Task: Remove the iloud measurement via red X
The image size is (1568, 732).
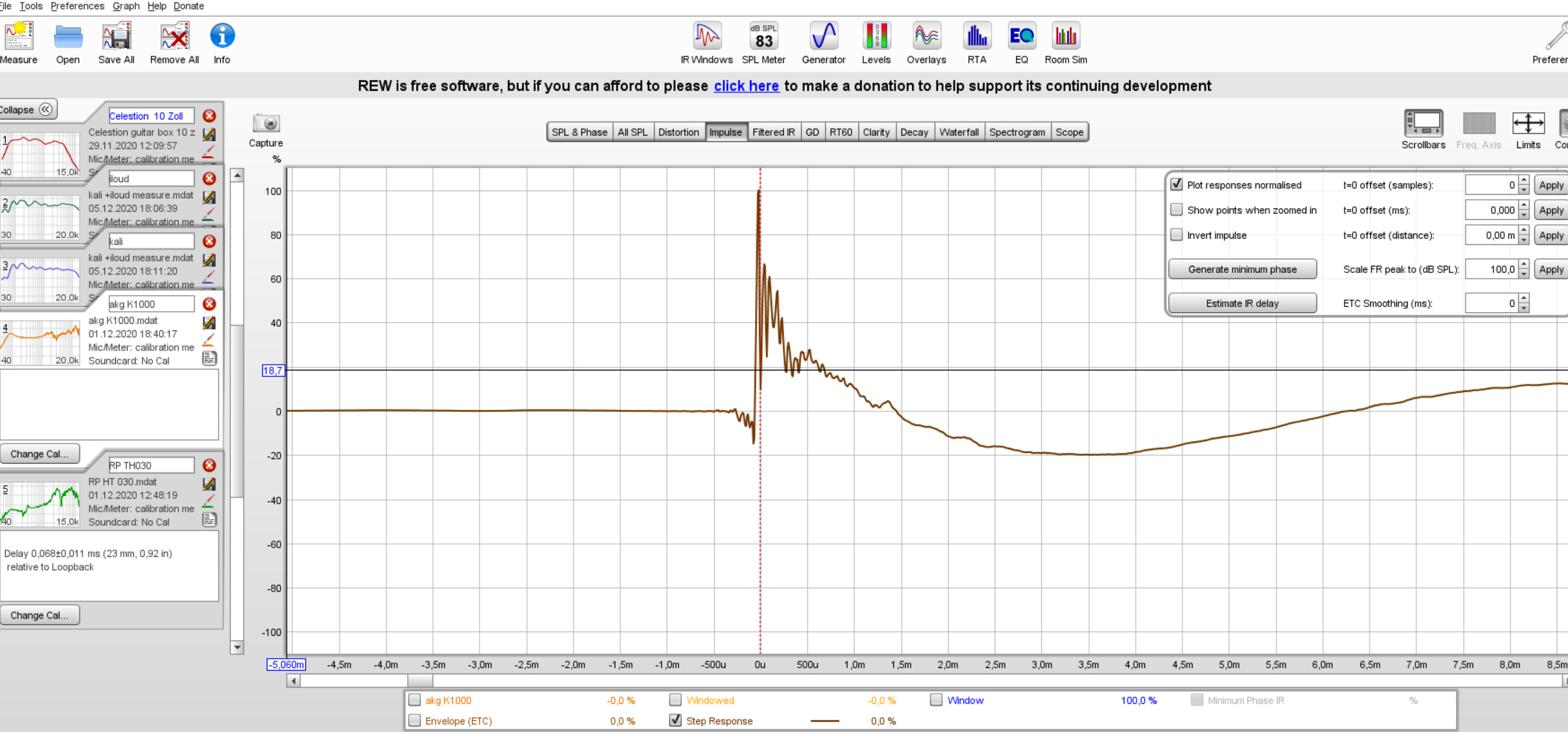Action: click(209, 178)
